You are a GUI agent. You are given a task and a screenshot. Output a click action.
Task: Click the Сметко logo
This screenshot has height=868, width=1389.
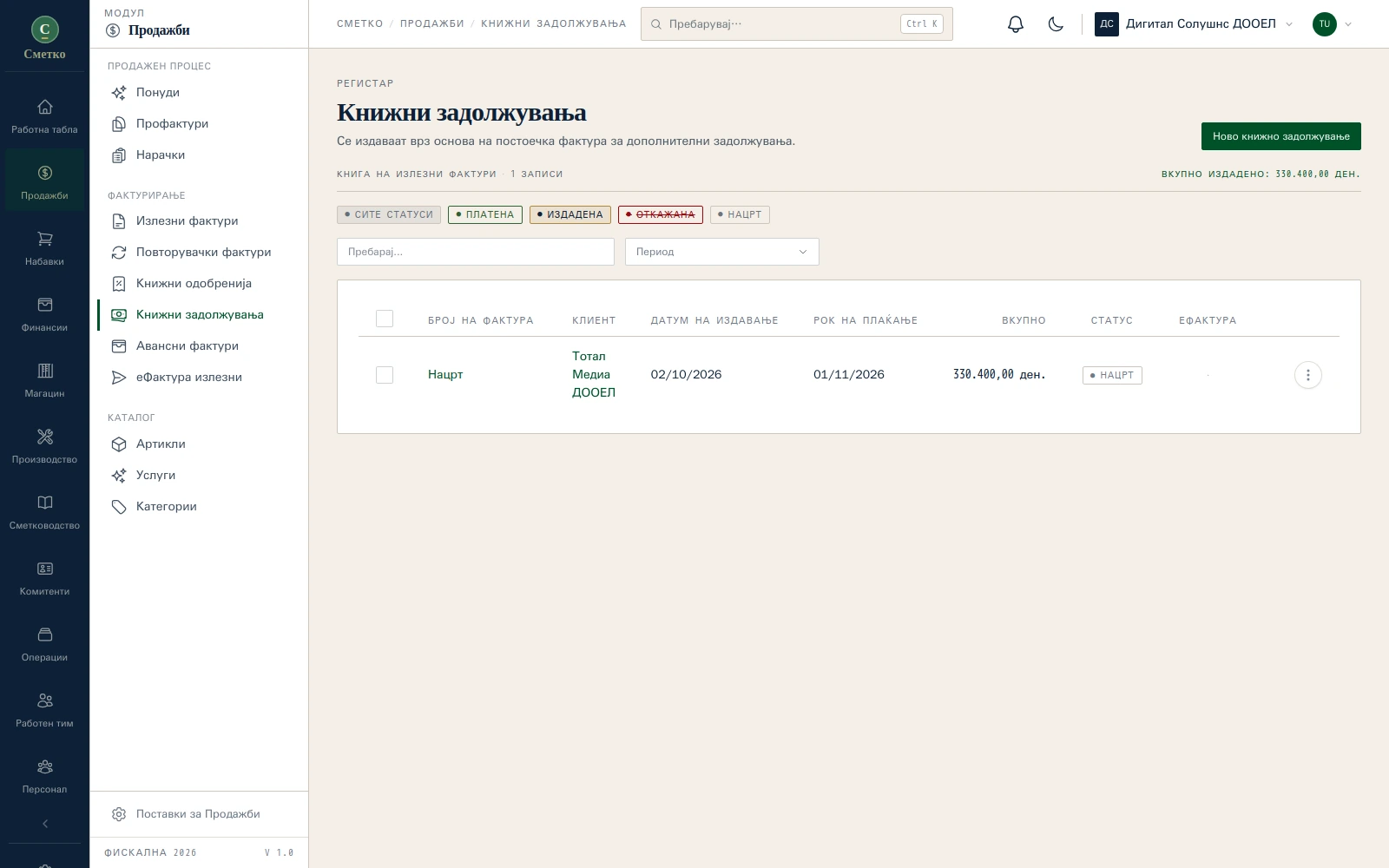point(44,36)
